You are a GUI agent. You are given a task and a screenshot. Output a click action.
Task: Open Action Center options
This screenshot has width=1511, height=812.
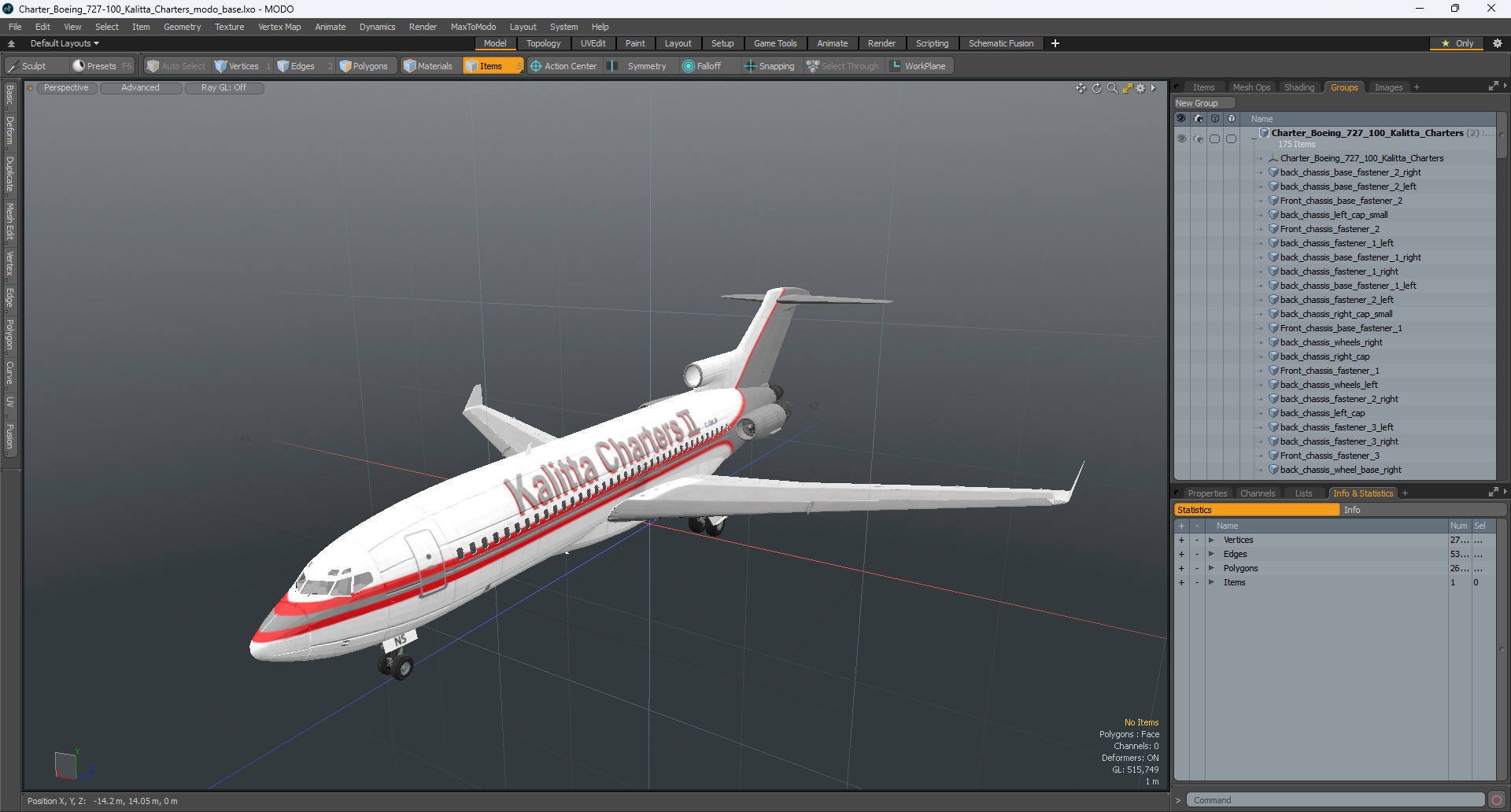coord(563,66)
